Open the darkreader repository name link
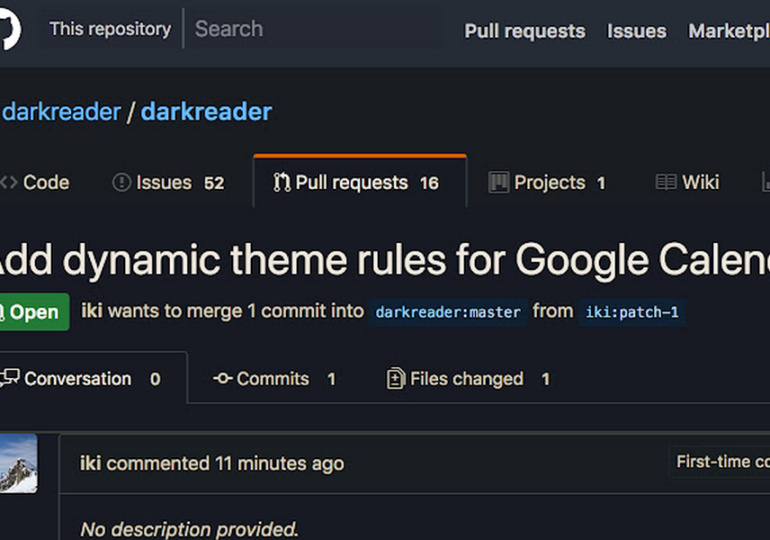770x540 pixels. (205, 112)
